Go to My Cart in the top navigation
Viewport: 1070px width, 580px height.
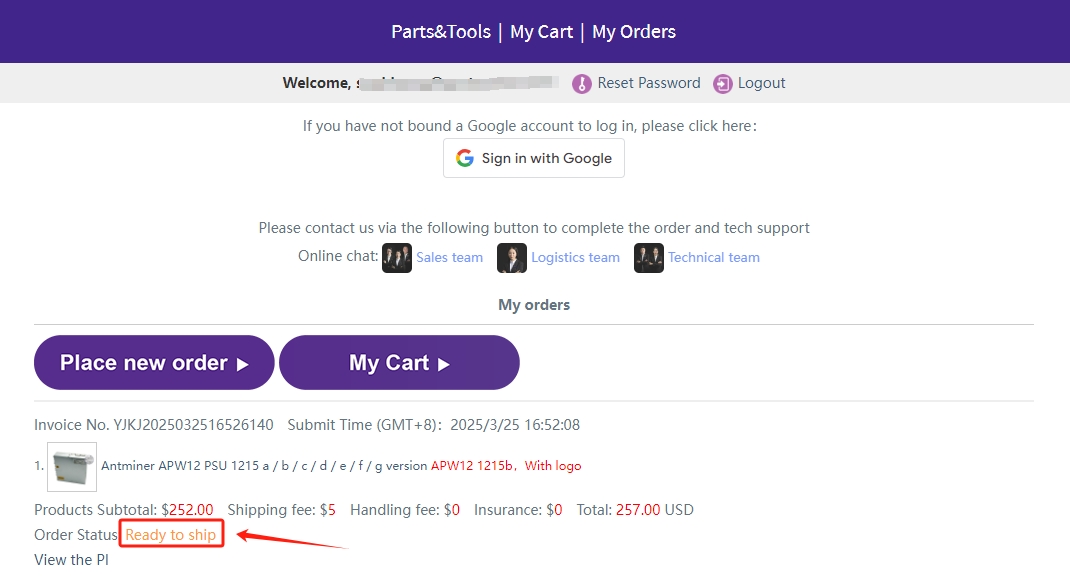pyautogui.click(x=541, y=32)
